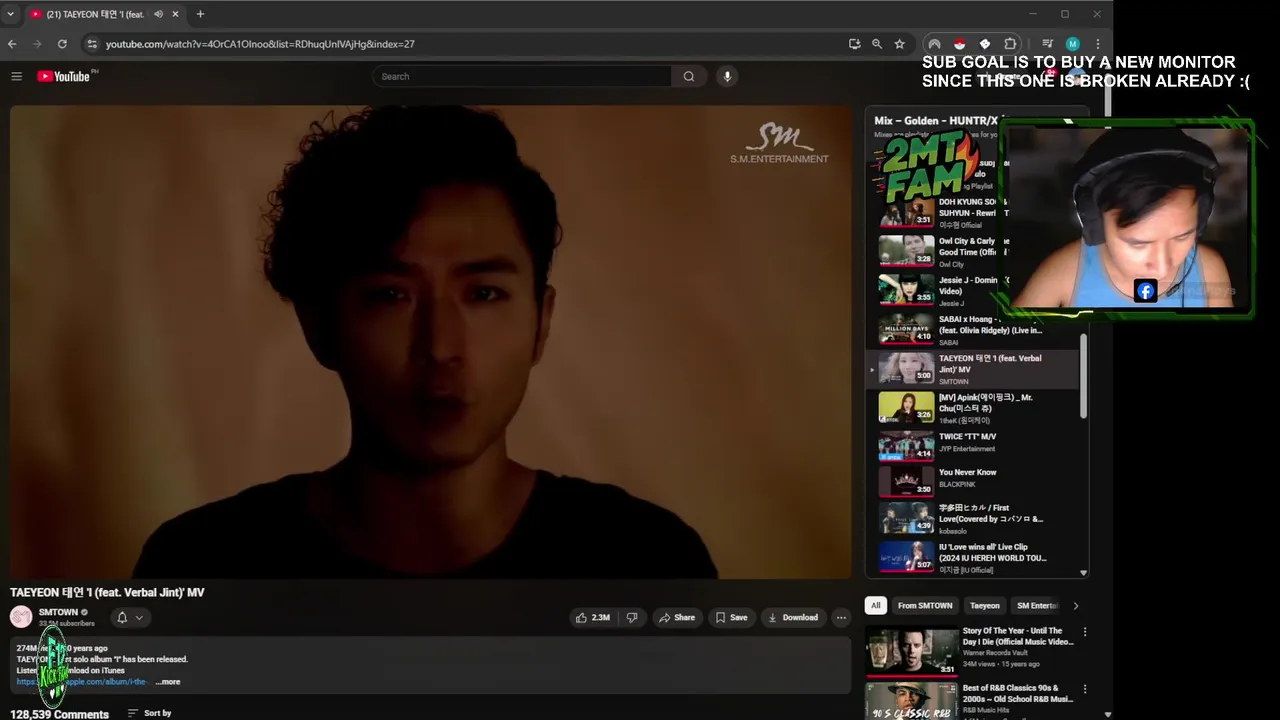Start voice search with microphone icon
The image size is (1280, 720).
[x=727, y=76]
